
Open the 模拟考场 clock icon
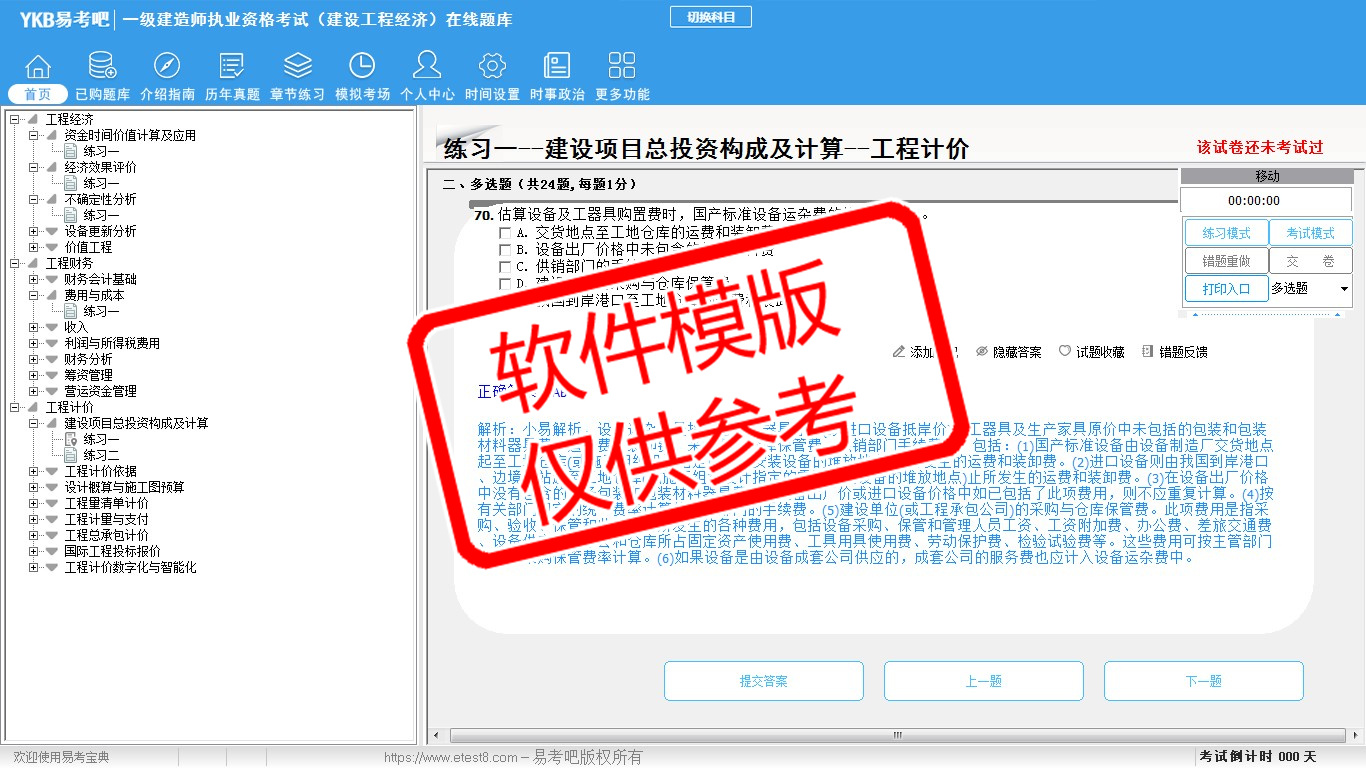point(362,66)
